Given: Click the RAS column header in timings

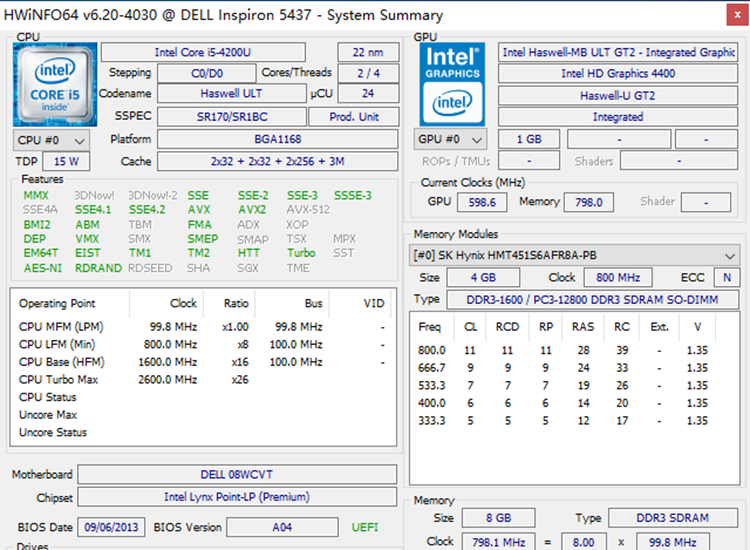Looking at the screenshot, I should (x=583, y=327).
